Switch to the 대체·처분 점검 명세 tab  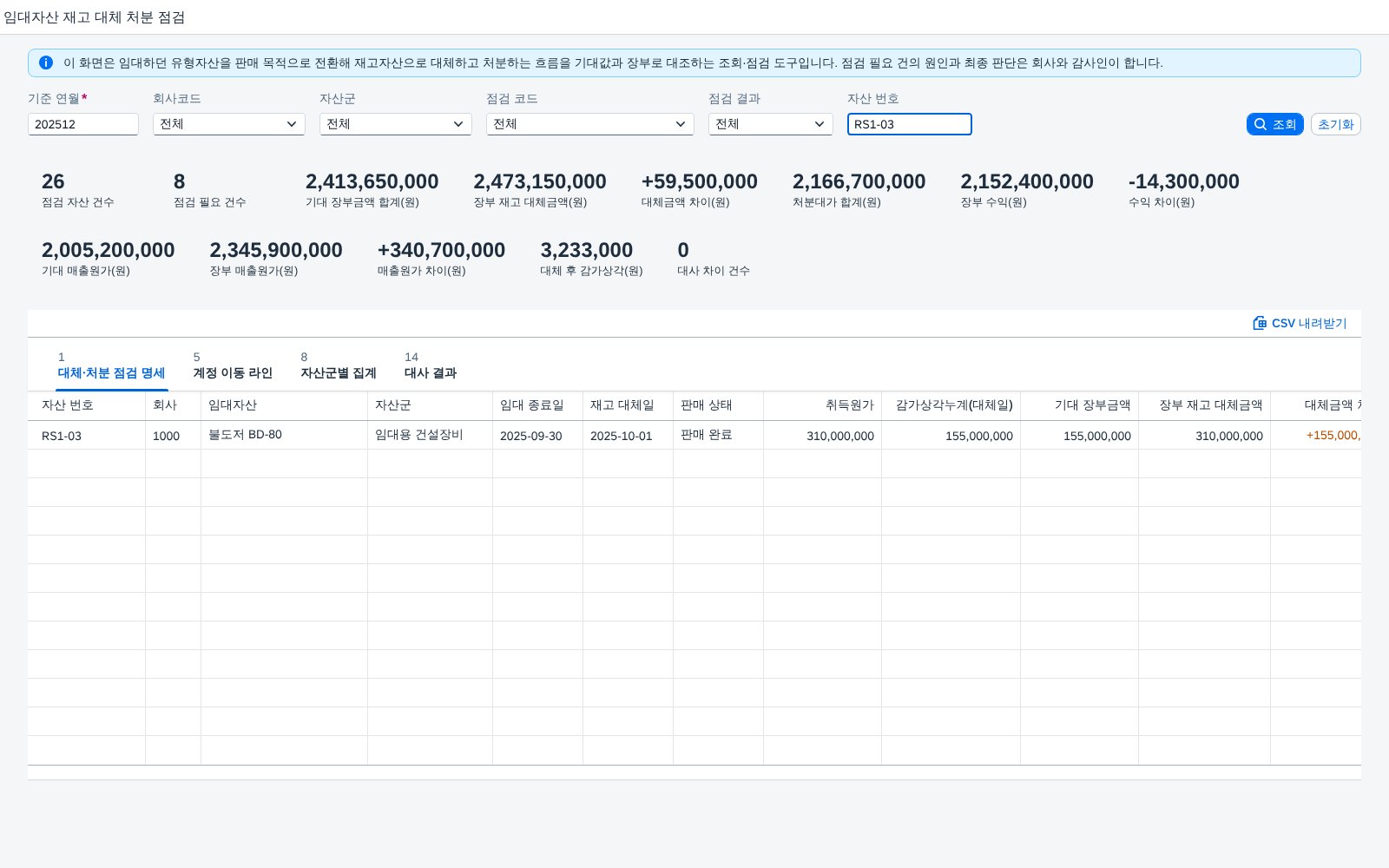coord(111,366)
